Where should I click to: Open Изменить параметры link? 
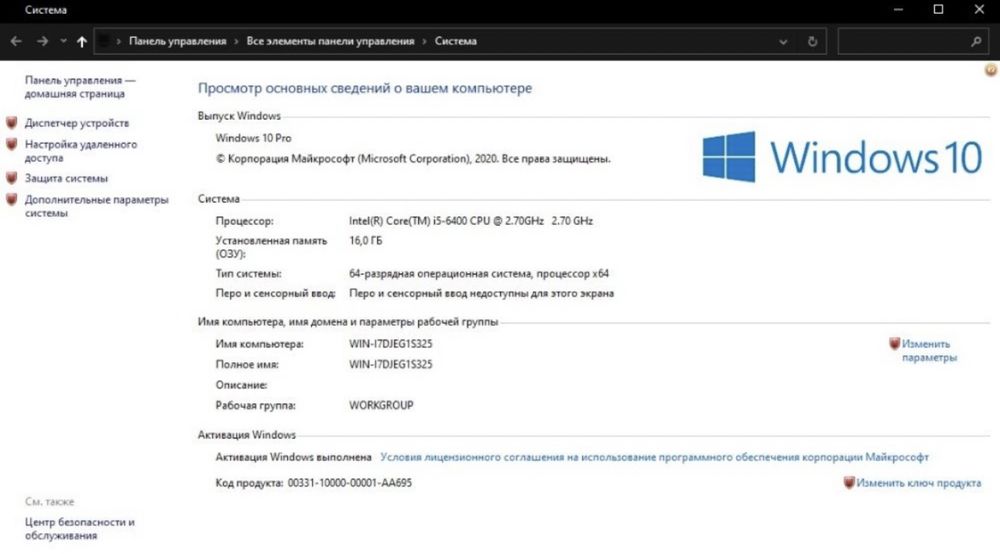tap(929, 351)
